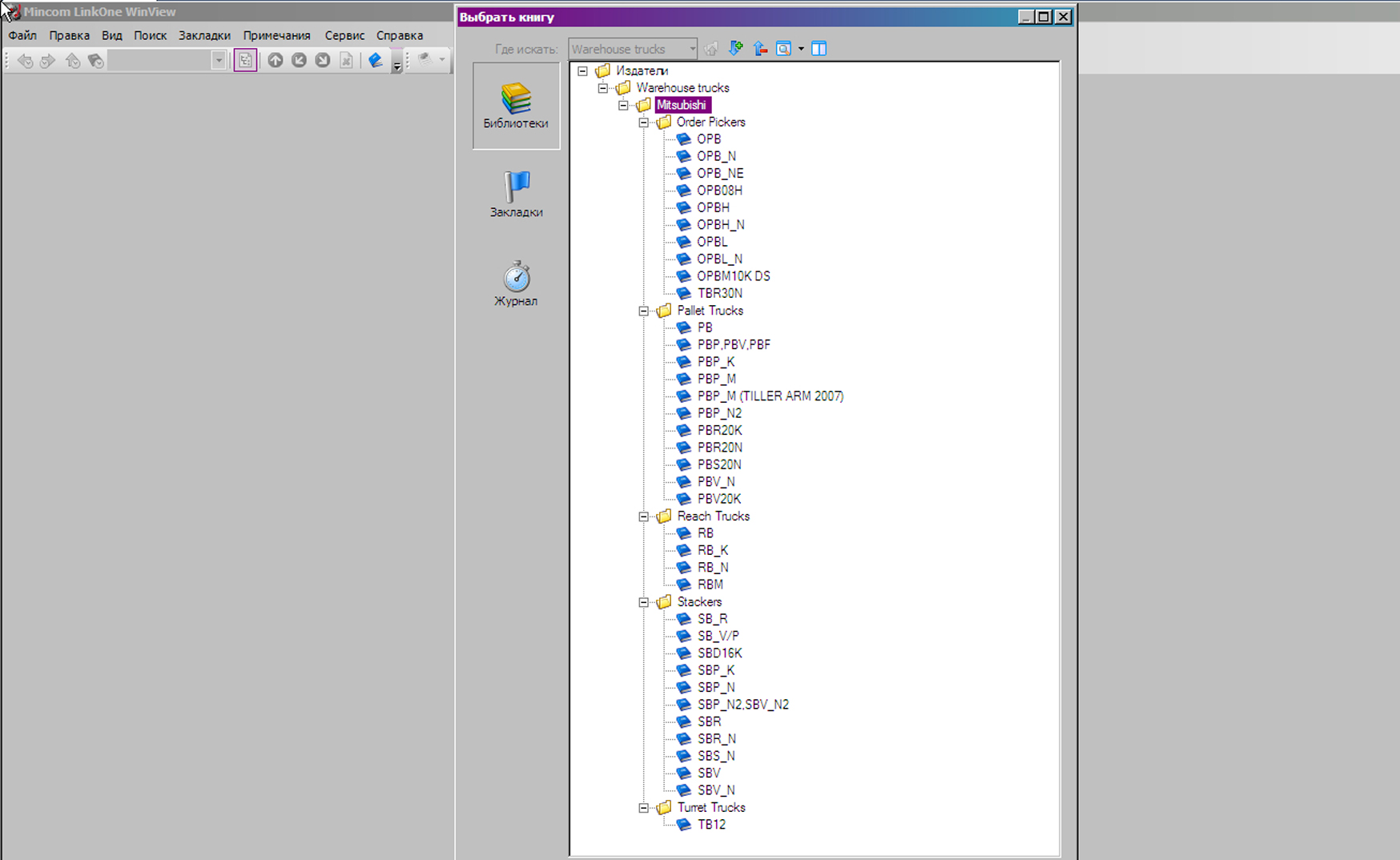Collapse the Reach Trucks folder
The image size is (1400, 860).
pyautogui.click(x=643, y=516)
